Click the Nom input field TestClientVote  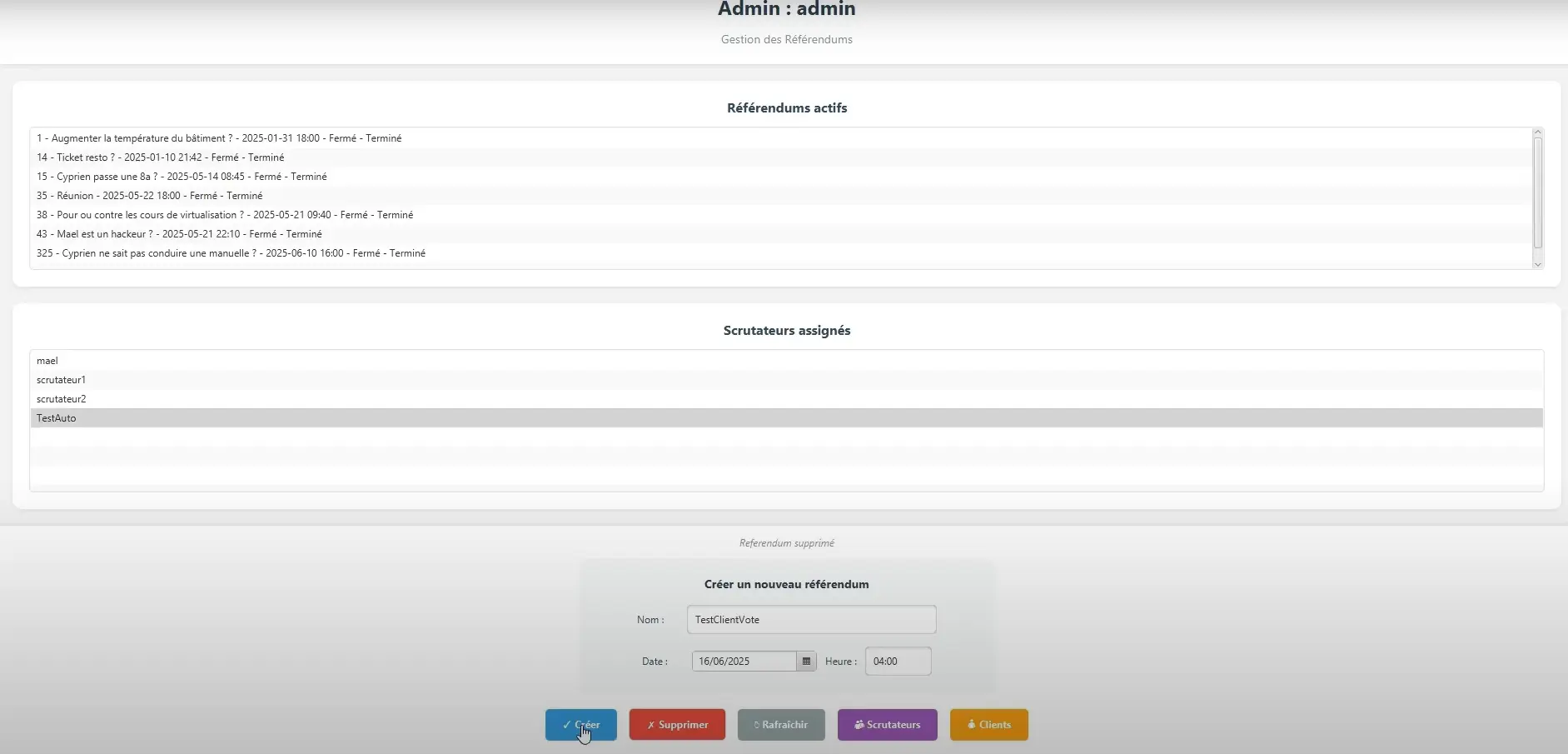(810, 619)
